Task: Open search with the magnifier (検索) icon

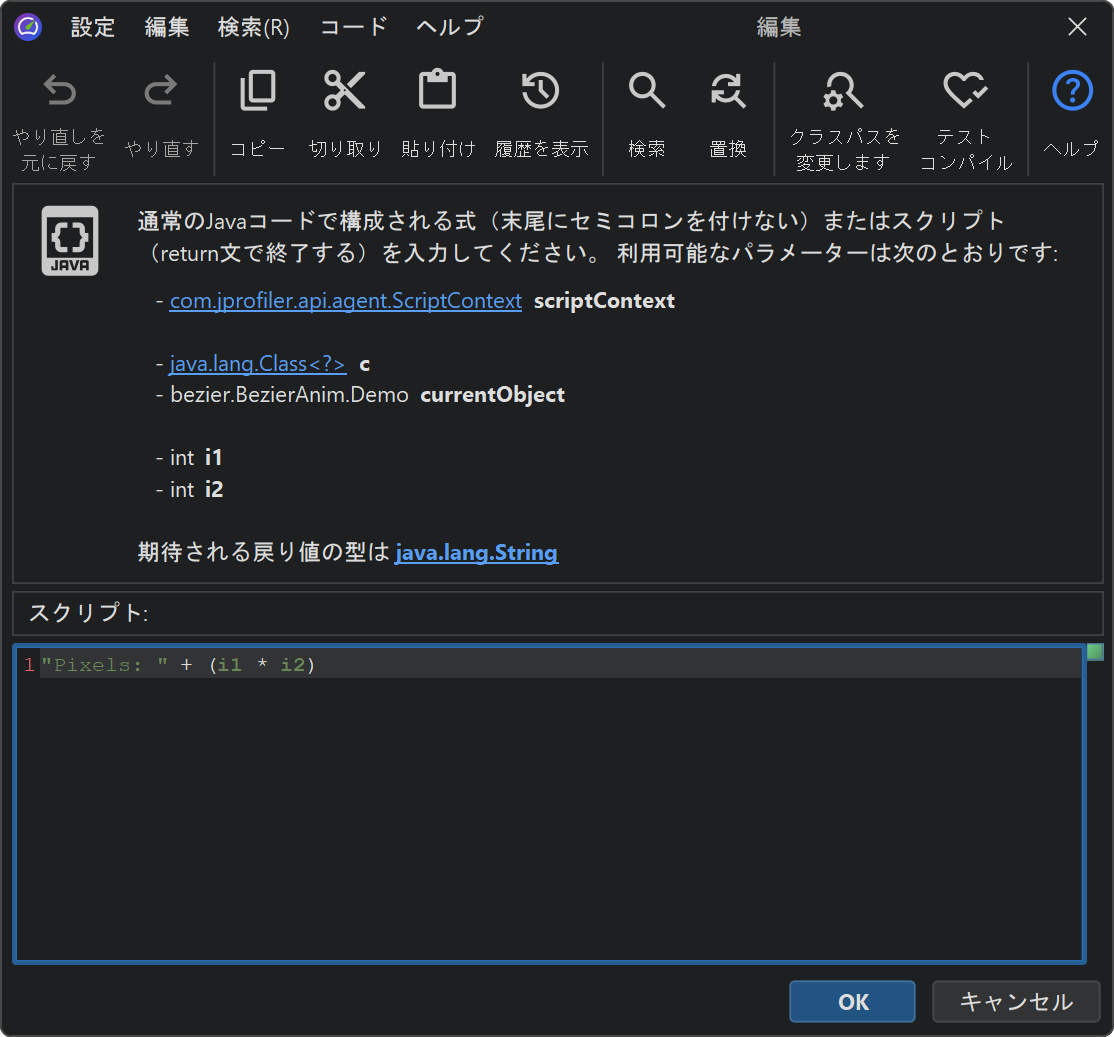Action: click(646, 92)
